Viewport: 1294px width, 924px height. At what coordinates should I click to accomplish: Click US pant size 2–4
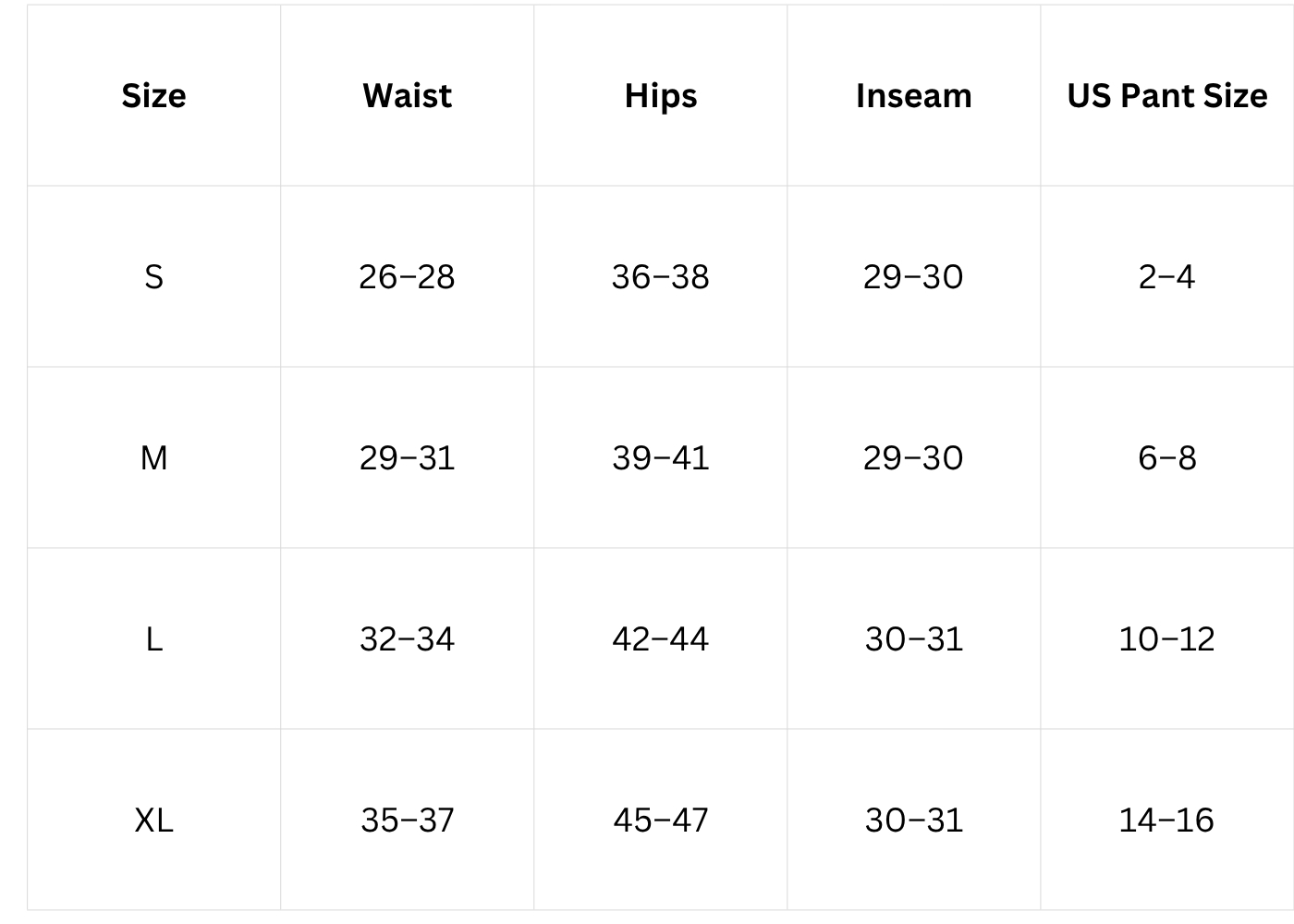point(1166,276)
